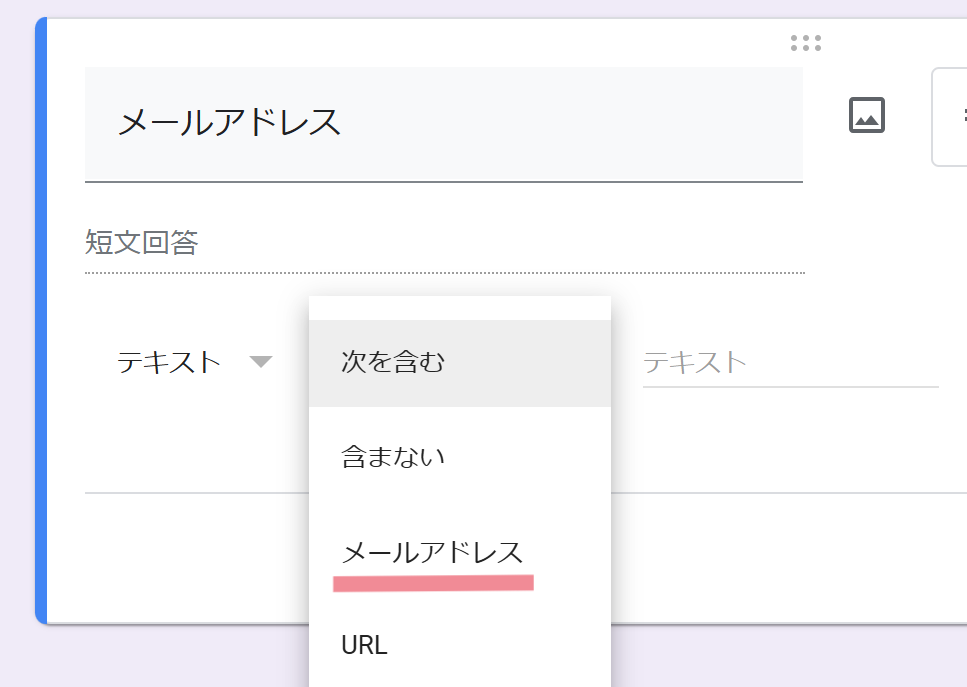Open the テキスト validation type dropdown label

pos(168,362)
